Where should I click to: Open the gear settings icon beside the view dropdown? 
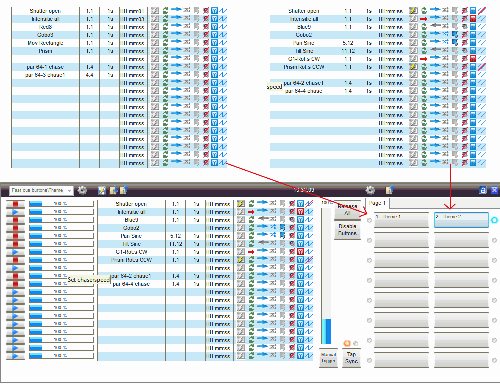point(82,190)
